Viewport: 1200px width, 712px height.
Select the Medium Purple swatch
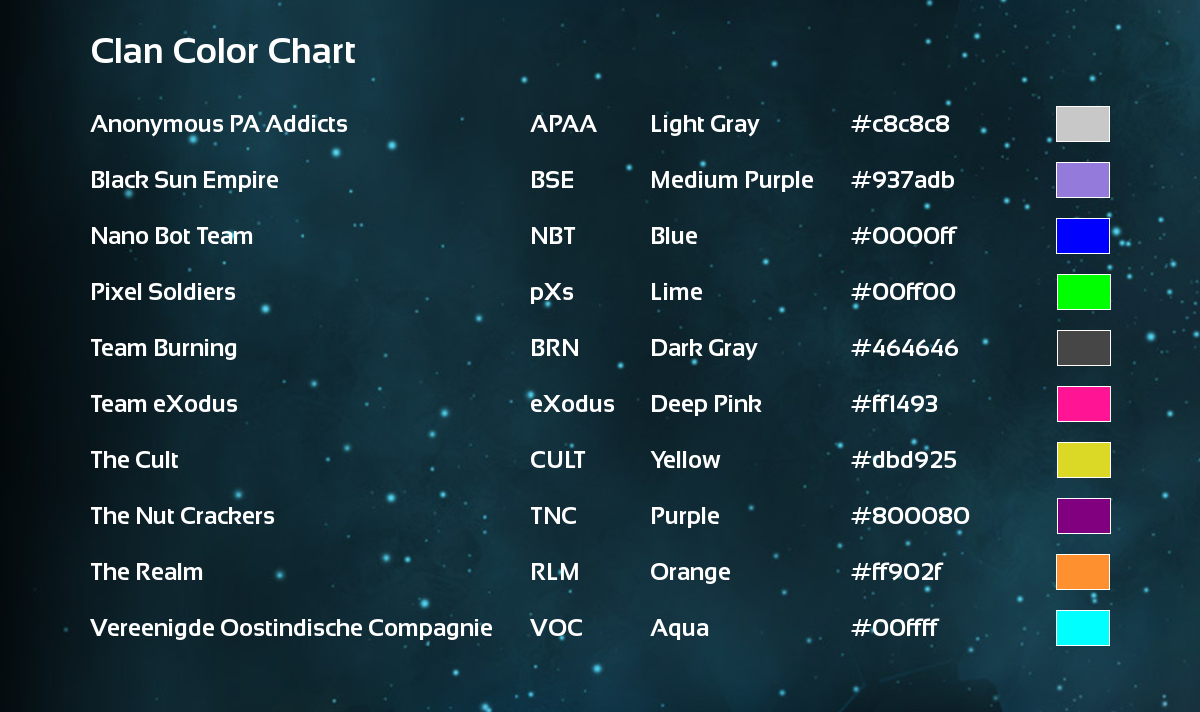click(x=1082, y=180)
